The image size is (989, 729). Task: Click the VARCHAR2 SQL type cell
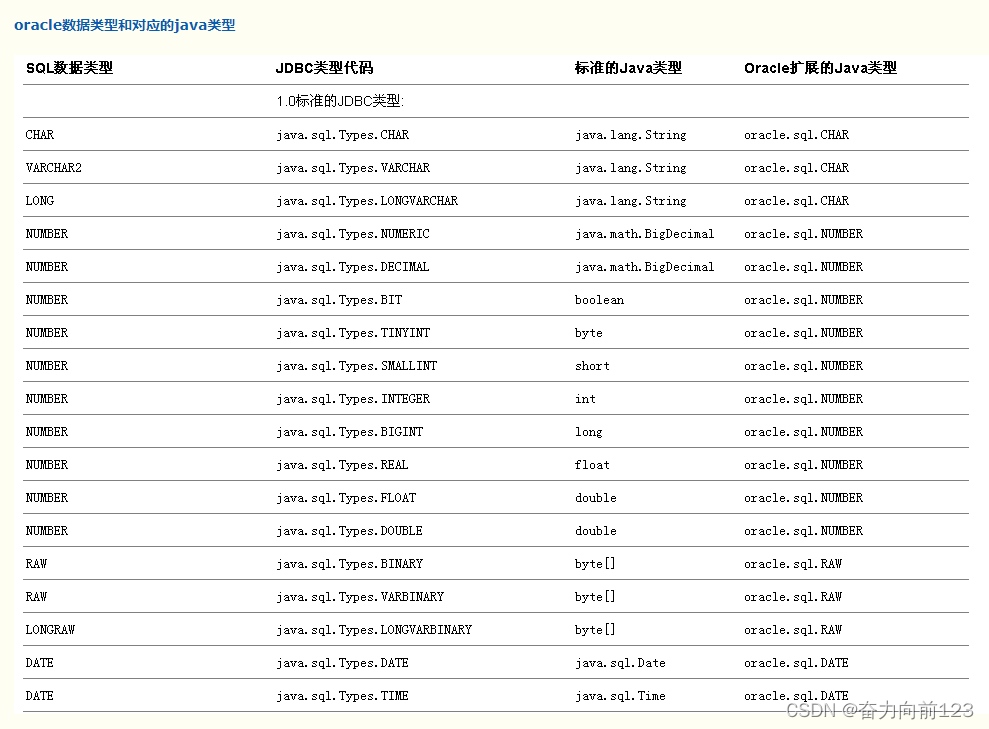54,168
